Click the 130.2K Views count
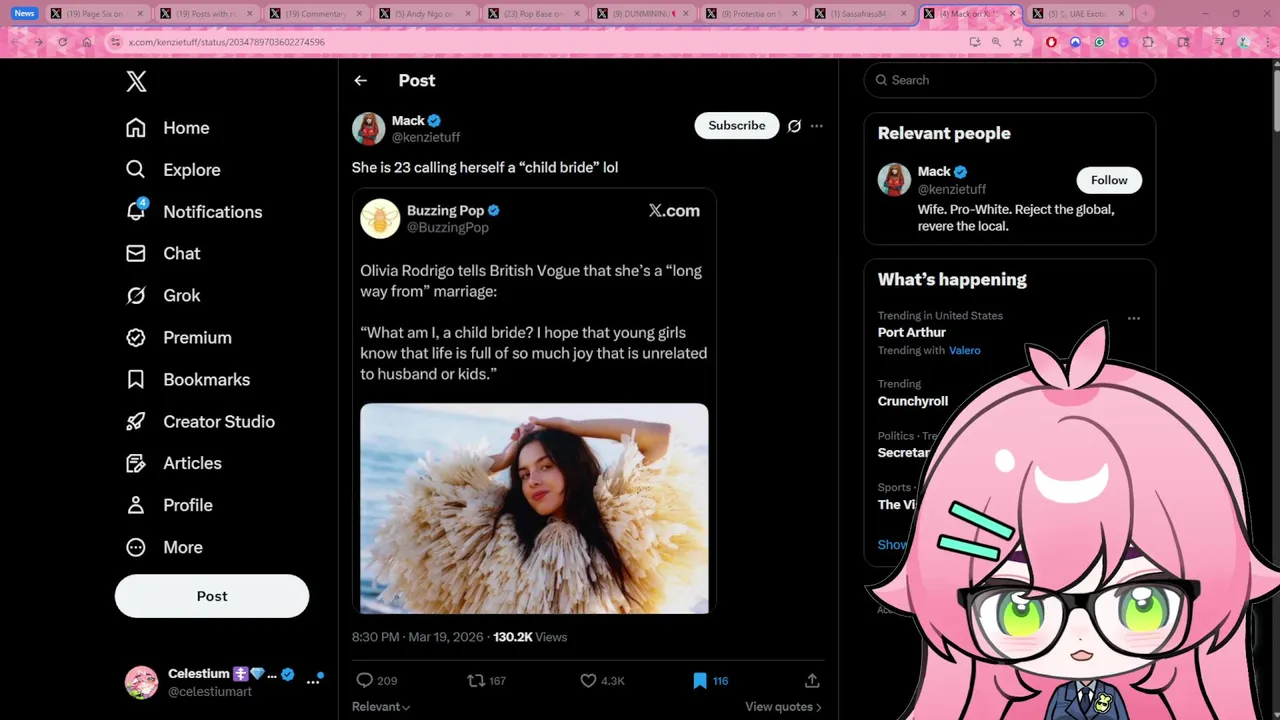The height and width of the screenshot is (720, 1280). pos(530,637)
